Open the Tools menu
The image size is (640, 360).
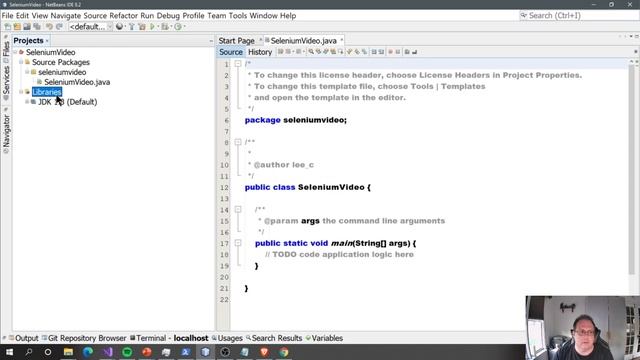(238, 16)
